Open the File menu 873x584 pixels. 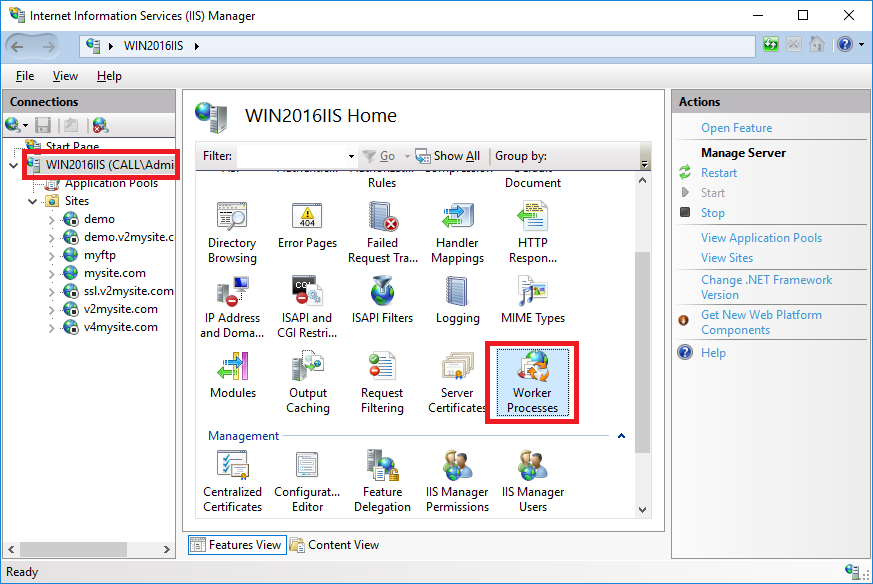pos(25,76)
